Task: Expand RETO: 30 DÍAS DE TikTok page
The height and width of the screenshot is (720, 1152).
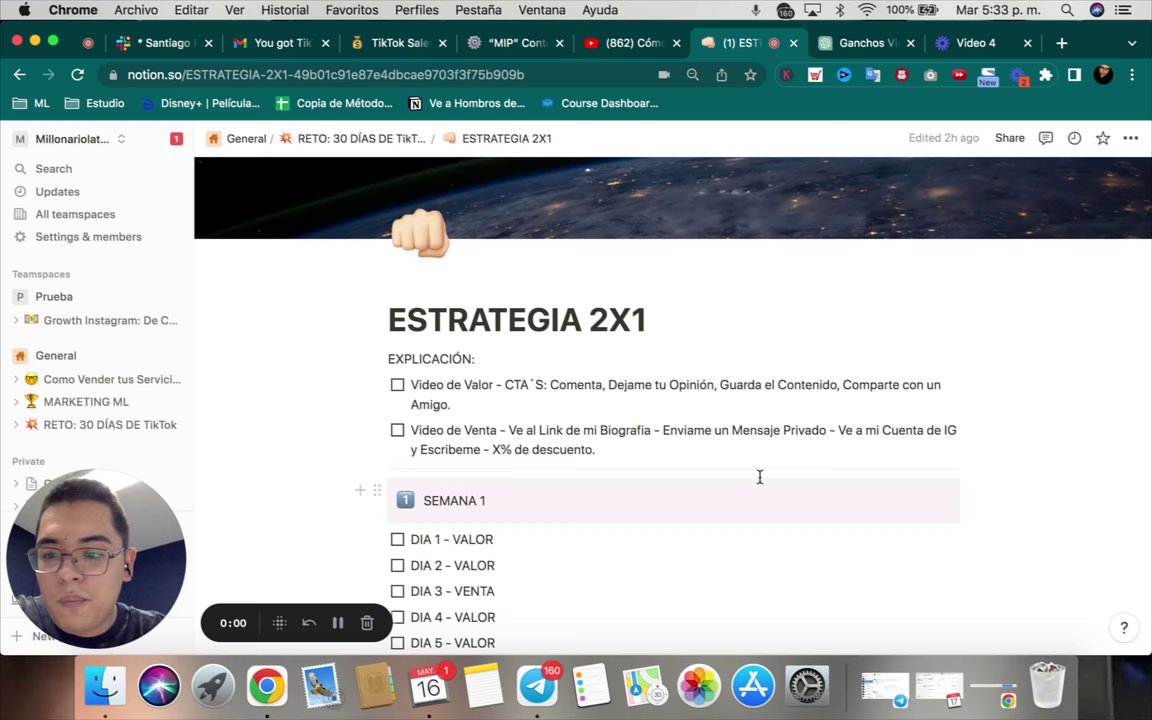Action: click(16, 425)
